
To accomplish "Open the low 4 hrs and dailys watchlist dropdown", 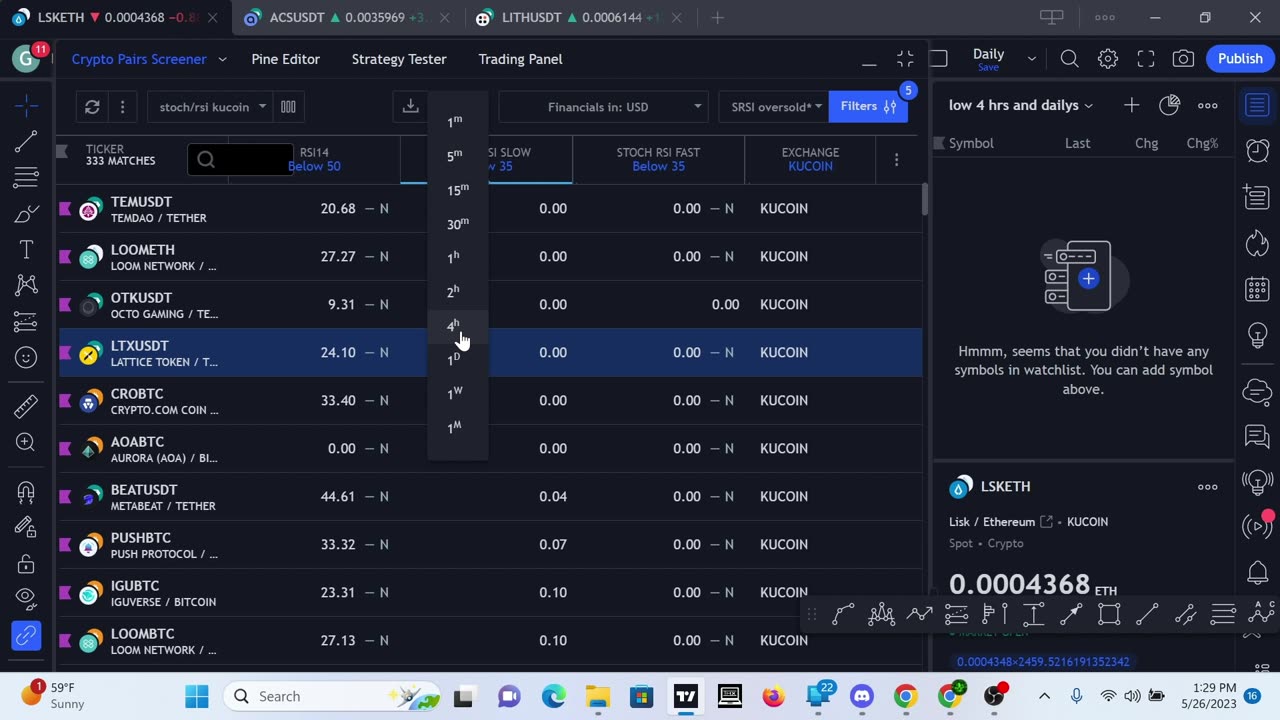I will (x=1020, y=105).
